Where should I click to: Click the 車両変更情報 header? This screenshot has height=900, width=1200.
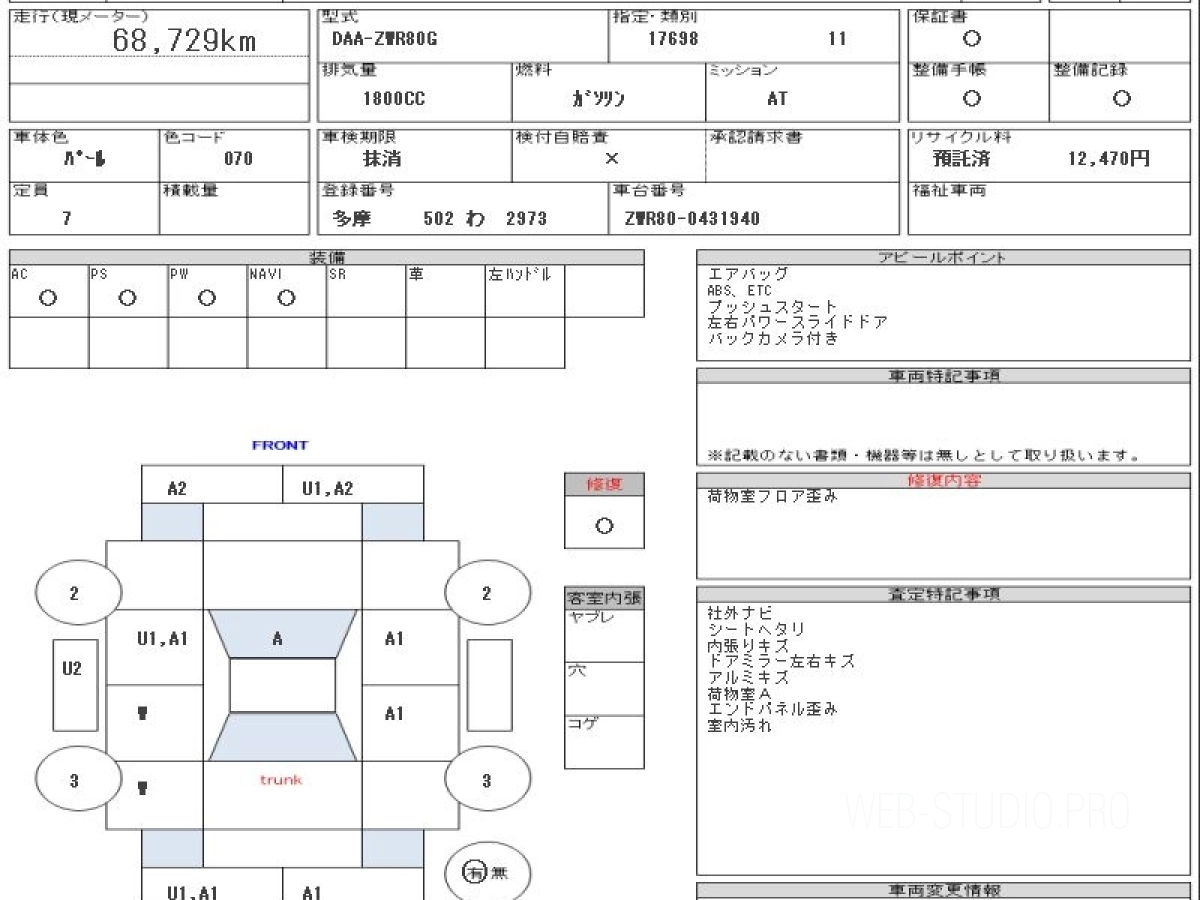(x=943, y=890)
